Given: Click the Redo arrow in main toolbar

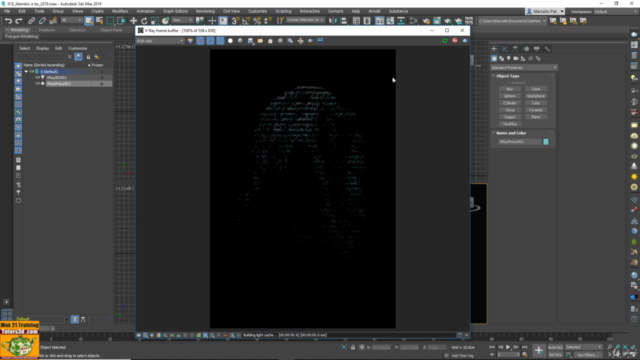Looking at the screenshot, I should 19,21.
